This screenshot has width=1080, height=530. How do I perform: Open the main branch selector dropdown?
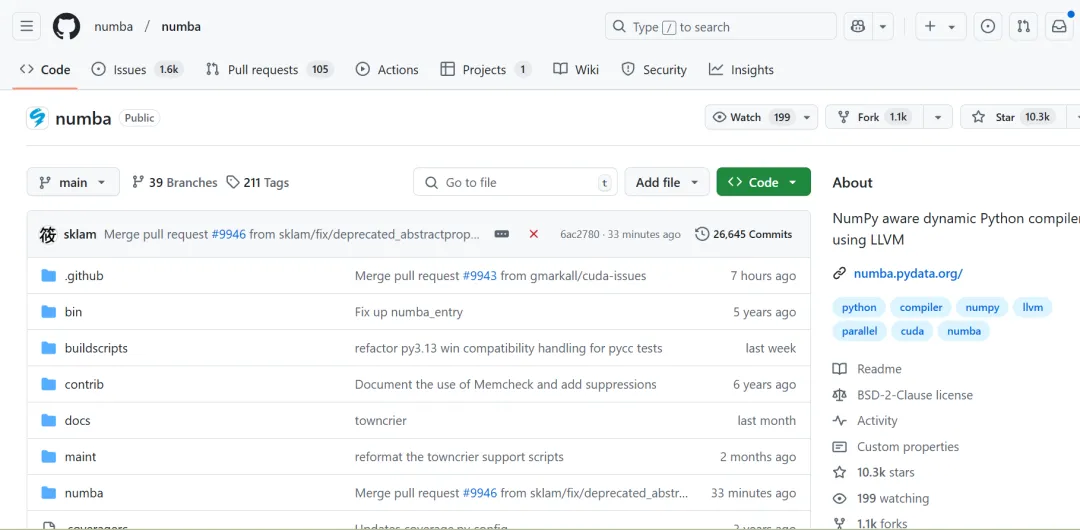point(73,183)
